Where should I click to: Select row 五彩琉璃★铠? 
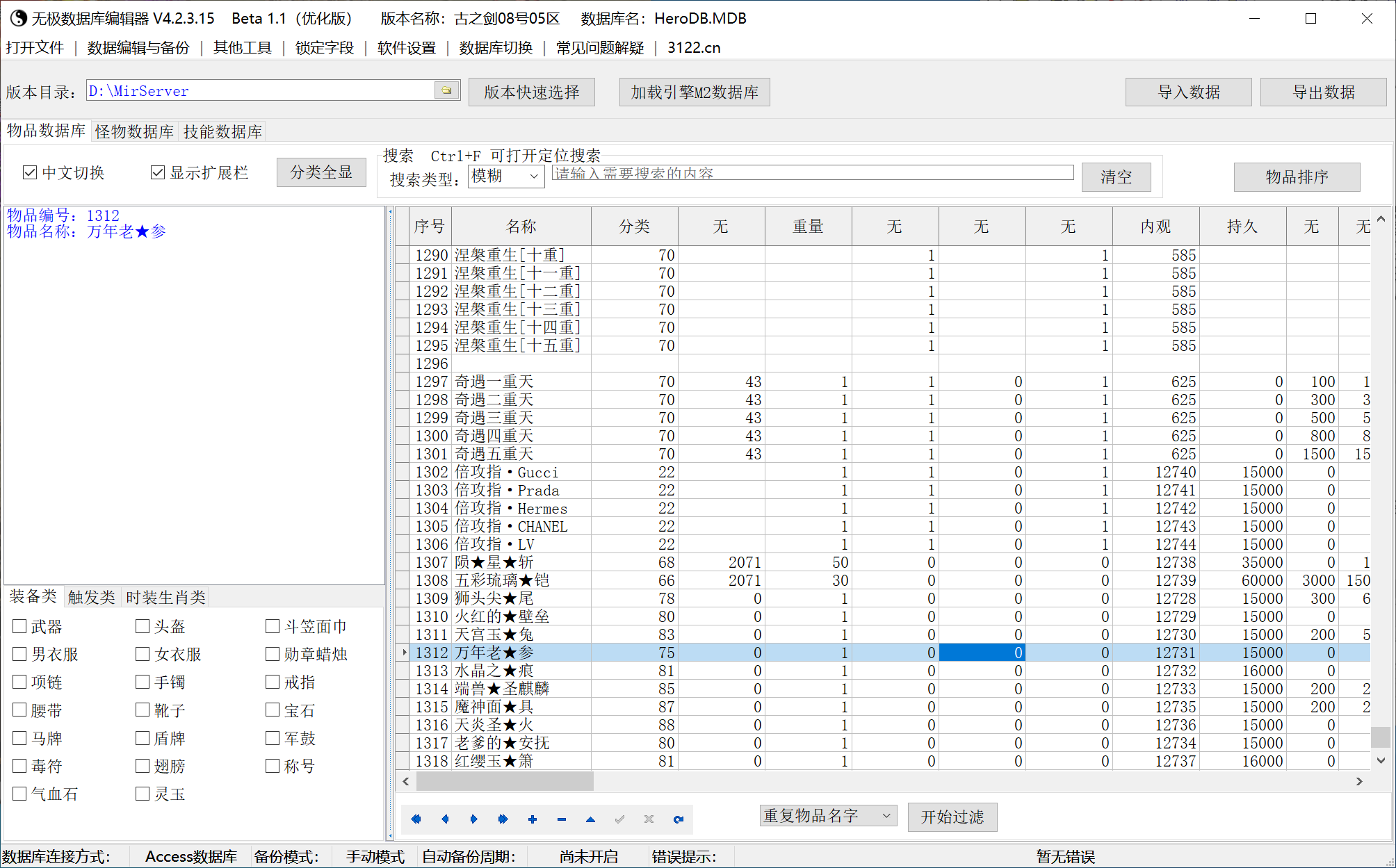point(883,580)
